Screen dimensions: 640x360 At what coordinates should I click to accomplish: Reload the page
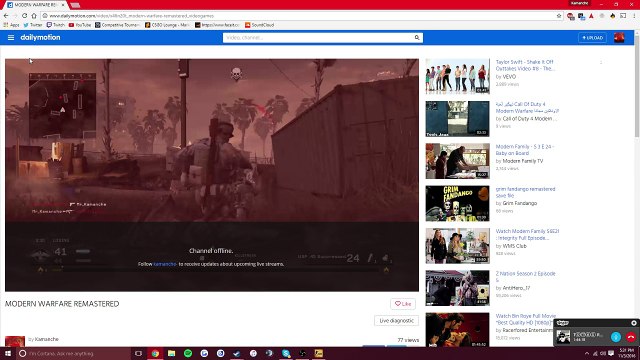coord(24,16)
